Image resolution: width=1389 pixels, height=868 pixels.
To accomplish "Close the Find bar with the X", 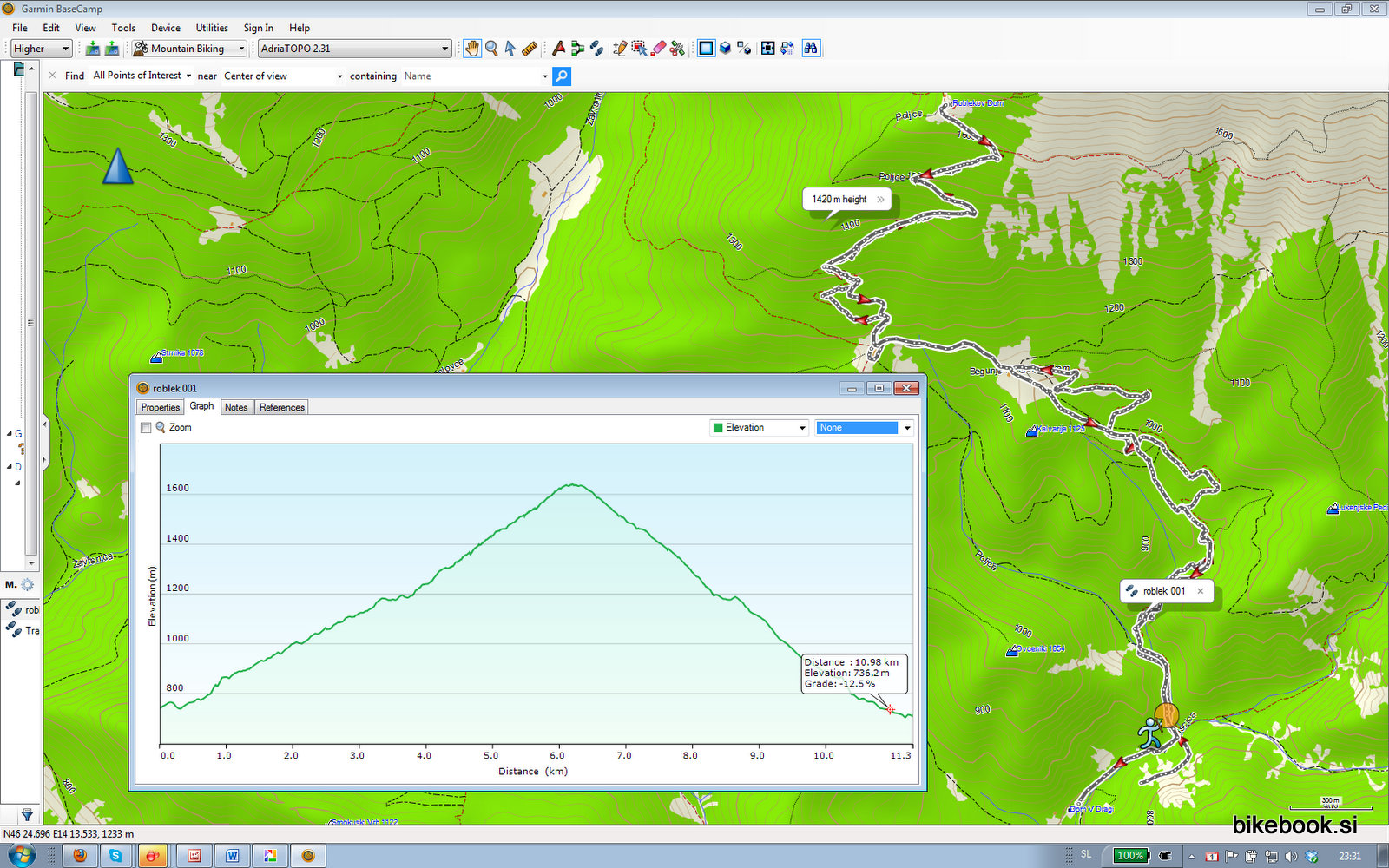I will tap(53, 76).
